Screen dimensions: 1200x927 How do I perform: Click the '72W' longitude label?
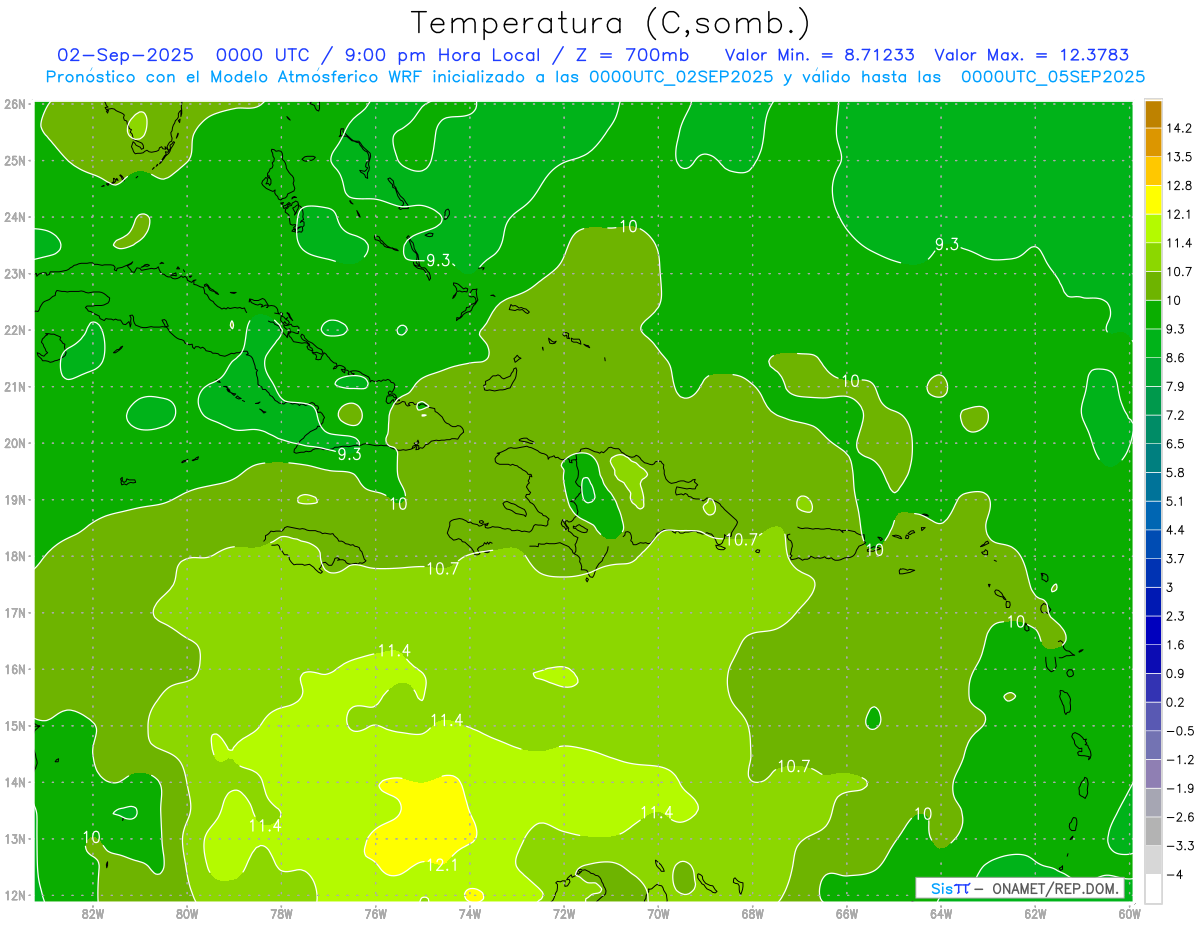[x=564, y=912]
